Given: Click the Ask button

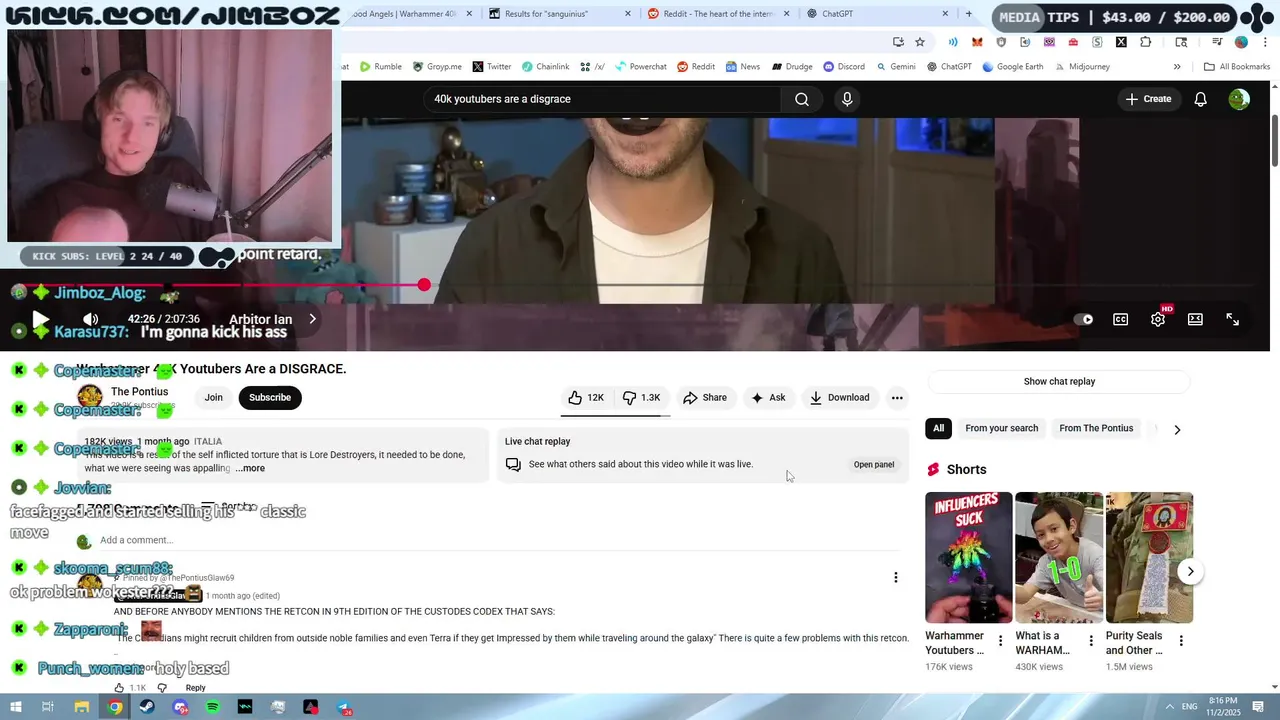Looking at the screenshot, I should tap(768, 397).
